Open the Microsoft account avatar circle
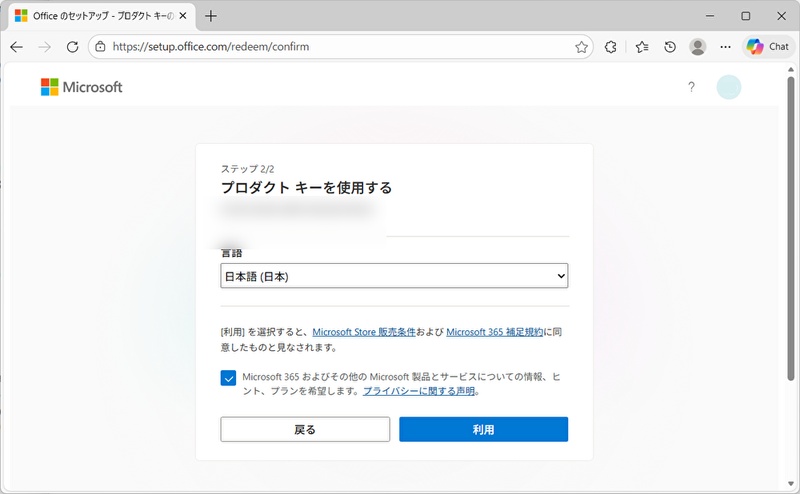The height and width of the screenshot is (494, 800). [x=729, y=87]
